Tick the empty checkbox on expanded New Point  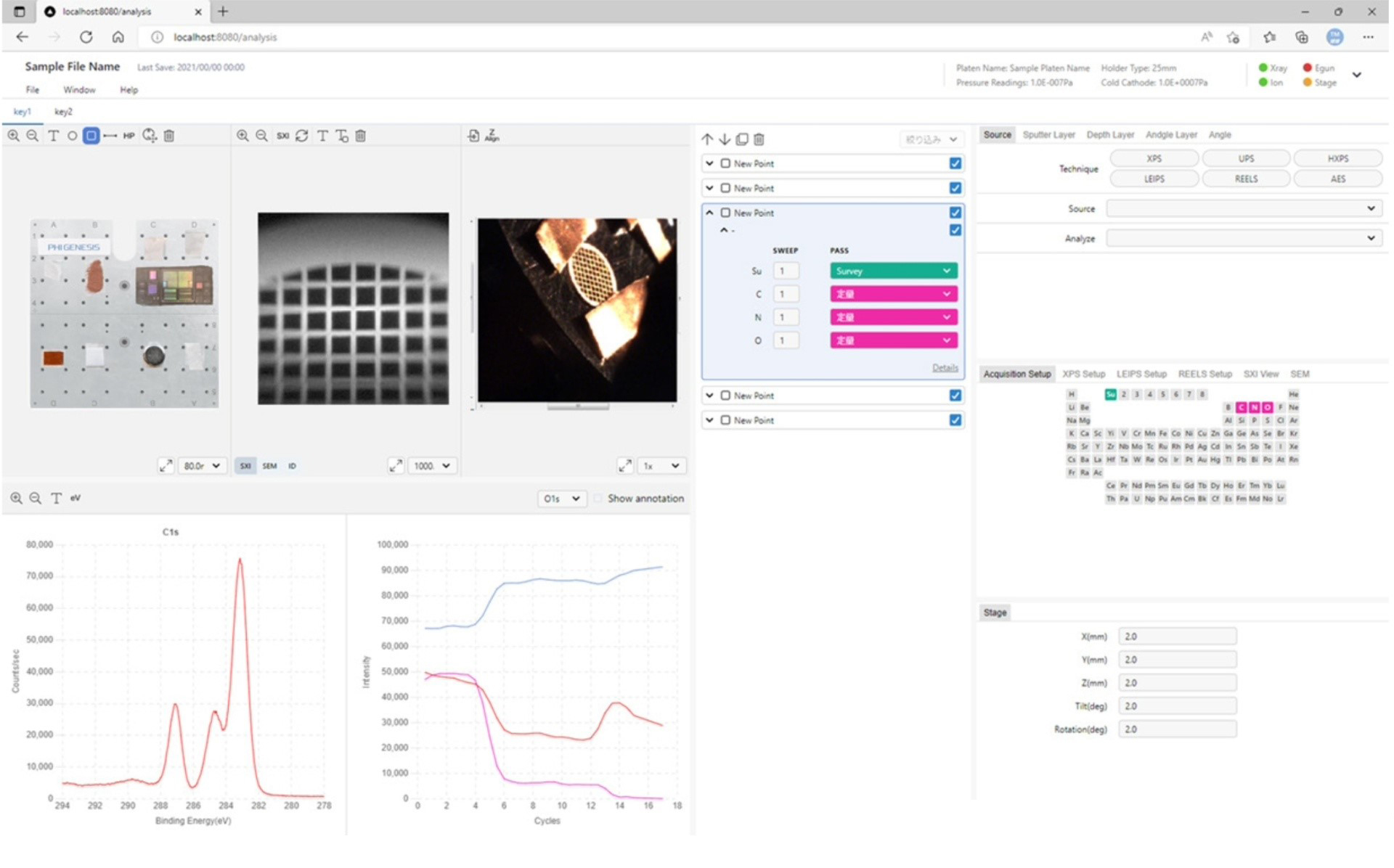(x=725, y=213)
